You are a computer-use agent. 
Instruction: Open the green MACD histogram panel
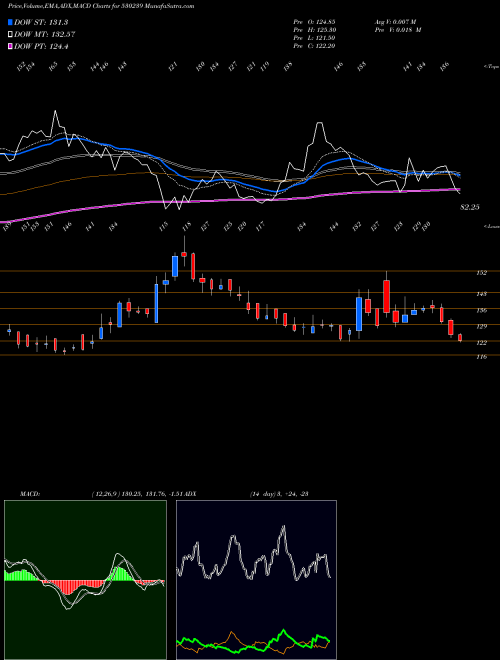coord(85,580)
